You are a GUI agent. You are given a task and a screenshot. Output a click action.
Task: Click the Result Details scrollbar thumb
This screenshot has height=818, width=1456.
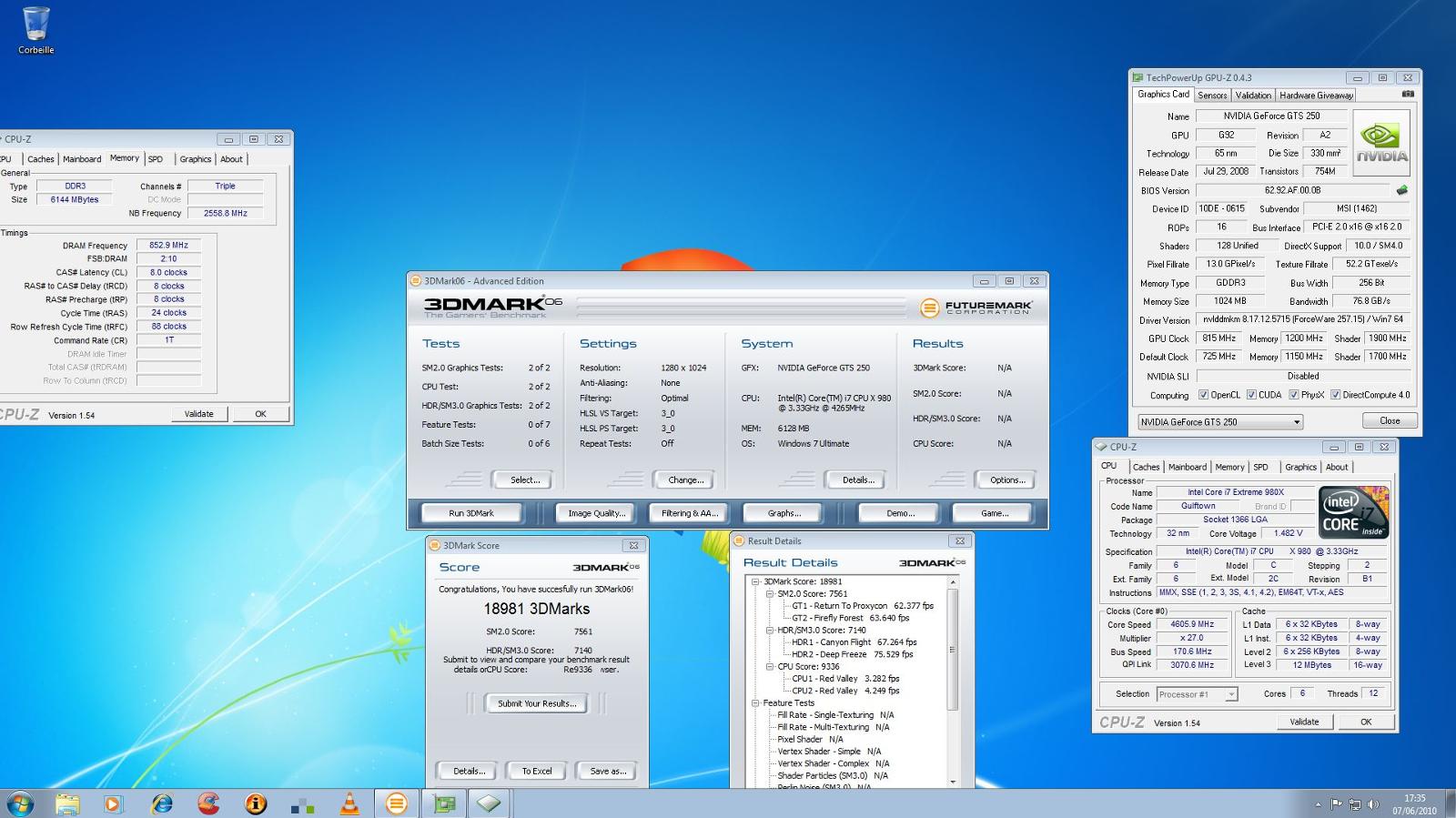[x=953, y=650]
